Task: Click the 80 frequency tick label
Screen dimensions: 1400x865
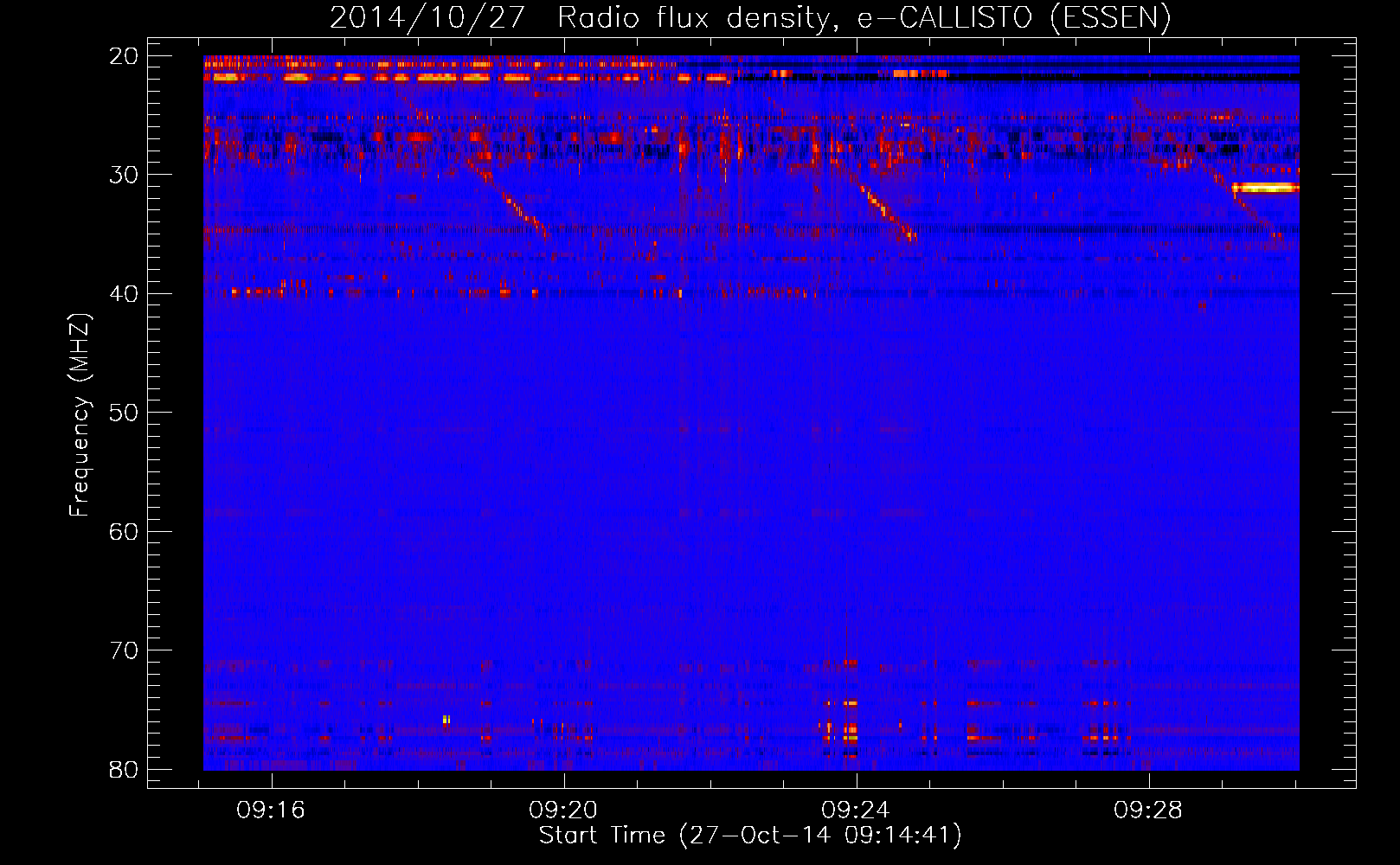Action: [x=124, y=770]
